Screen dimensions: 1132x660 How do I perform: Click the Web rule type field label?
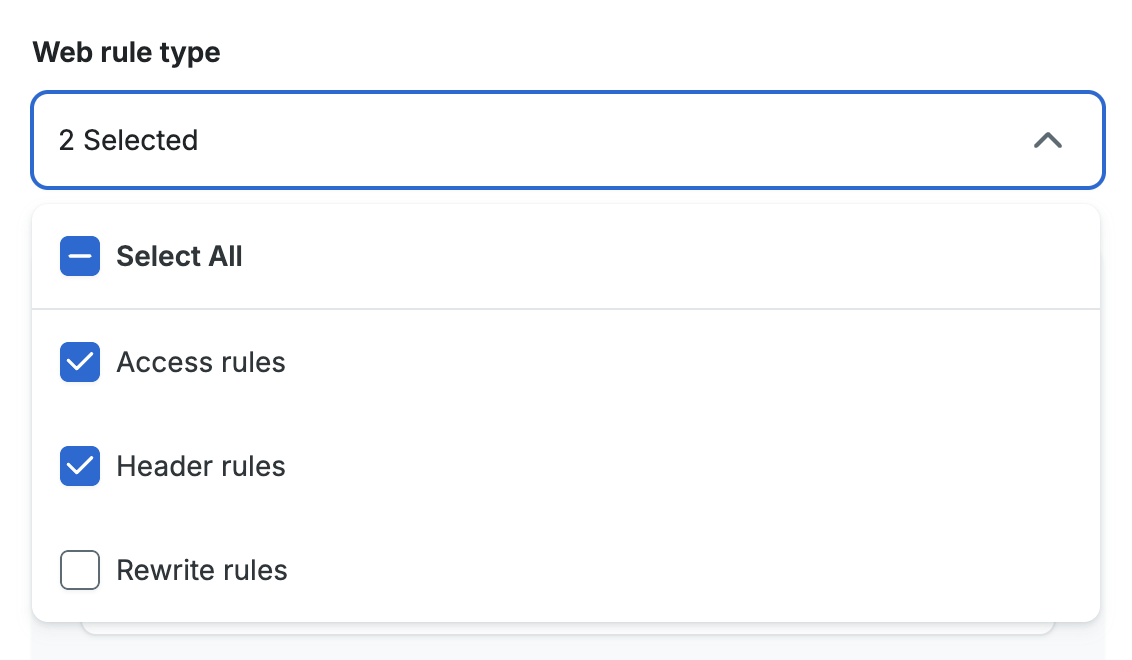coord(126,52)
